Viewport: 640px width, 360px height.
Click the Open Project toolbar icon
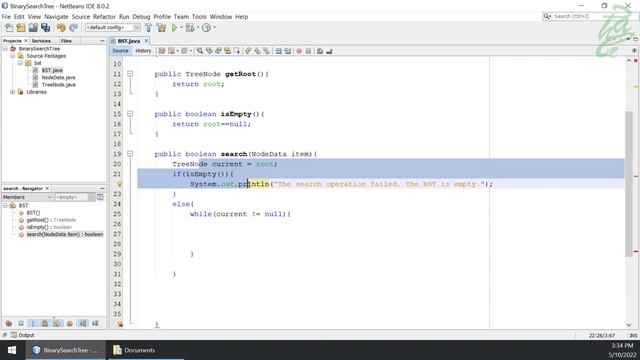coord(33,28)
